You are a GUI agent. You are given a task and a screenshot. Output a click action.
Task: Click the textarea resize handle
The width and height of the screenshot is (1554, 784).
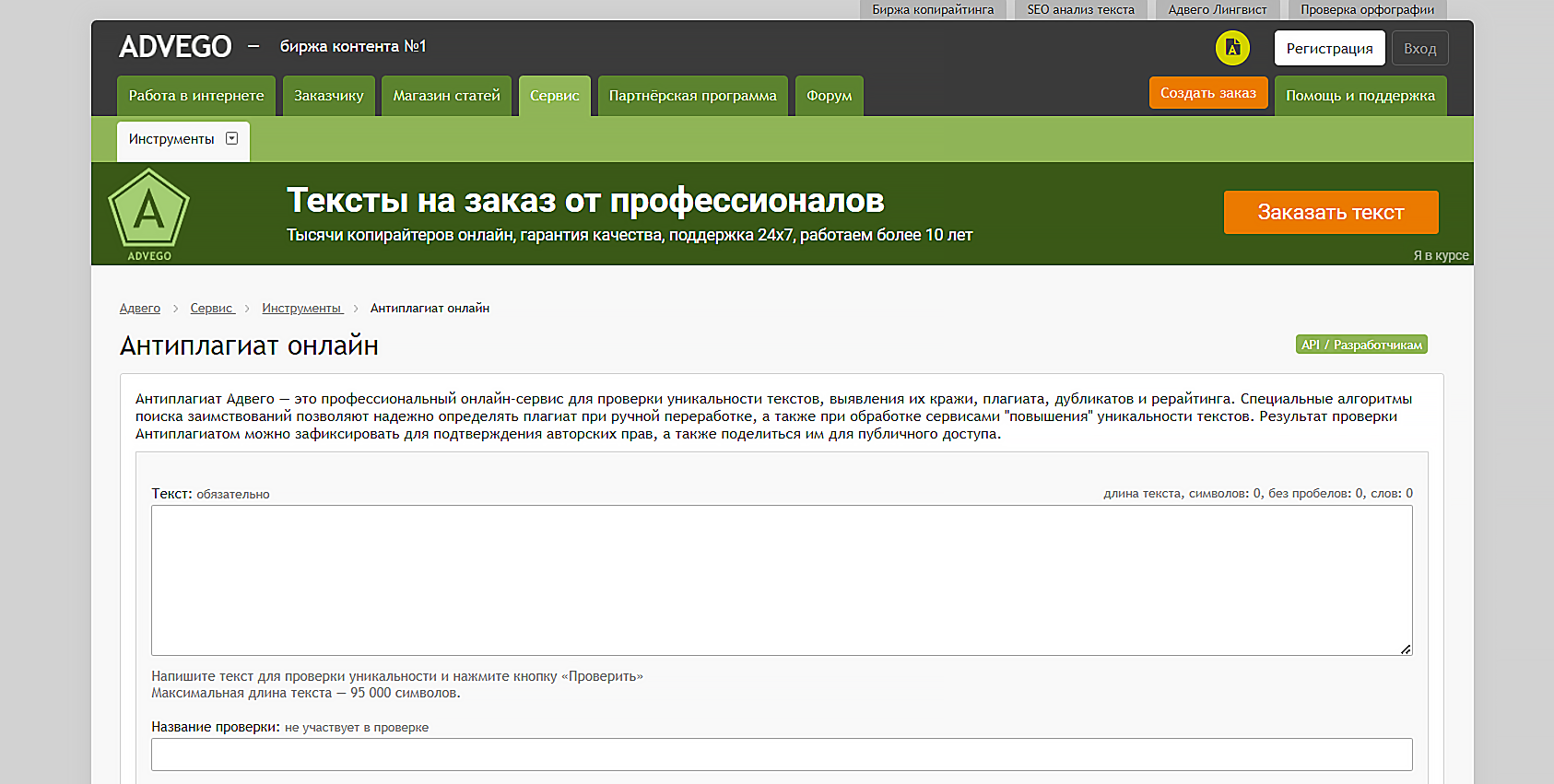click(x=1406, y=649)
